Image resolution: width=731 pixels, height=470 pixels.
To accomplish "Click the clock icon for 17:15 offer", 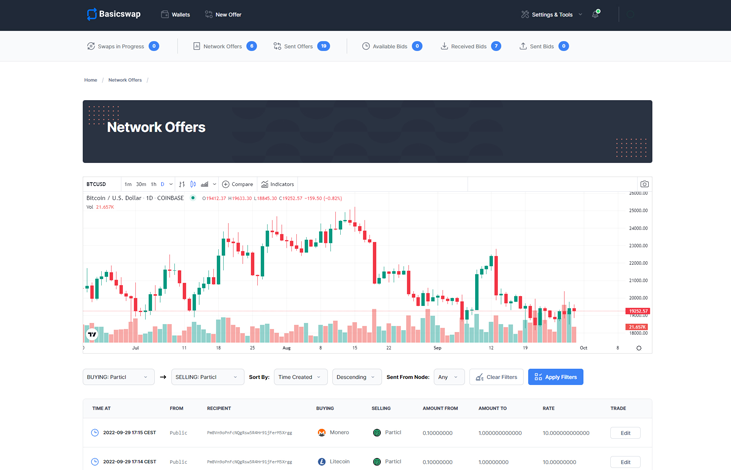I will click(x=95, y=432).
